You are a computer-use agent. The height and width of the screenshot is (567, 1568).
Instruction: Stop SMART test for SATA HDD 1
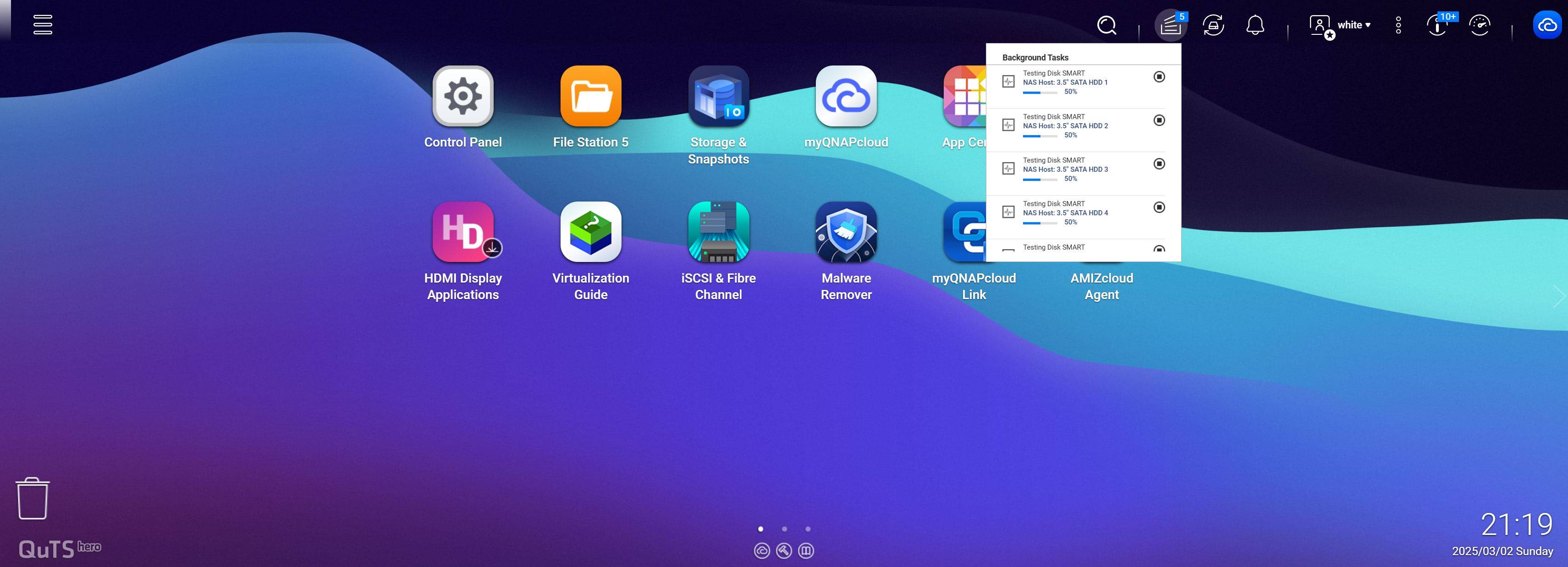(x=1160, y=76)
